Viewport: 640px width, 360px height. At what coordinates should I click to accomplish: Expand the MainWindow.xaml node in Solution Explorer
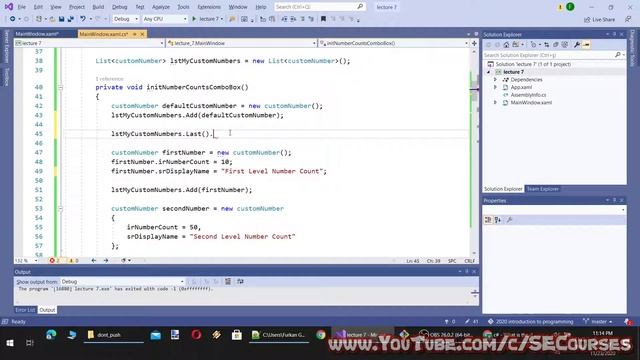click(x=496, y=102)
